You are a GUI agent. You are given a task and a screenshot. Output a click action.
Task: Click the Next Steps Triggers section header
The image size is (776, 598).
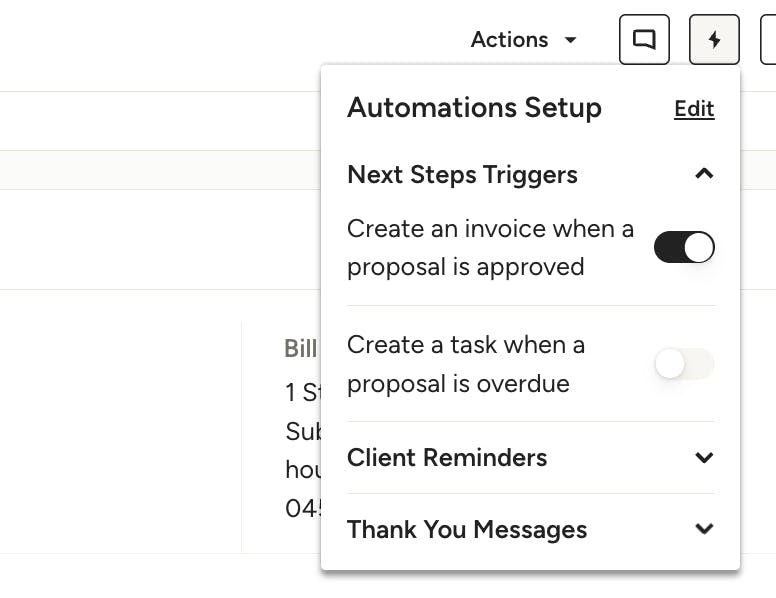[531, 174]
